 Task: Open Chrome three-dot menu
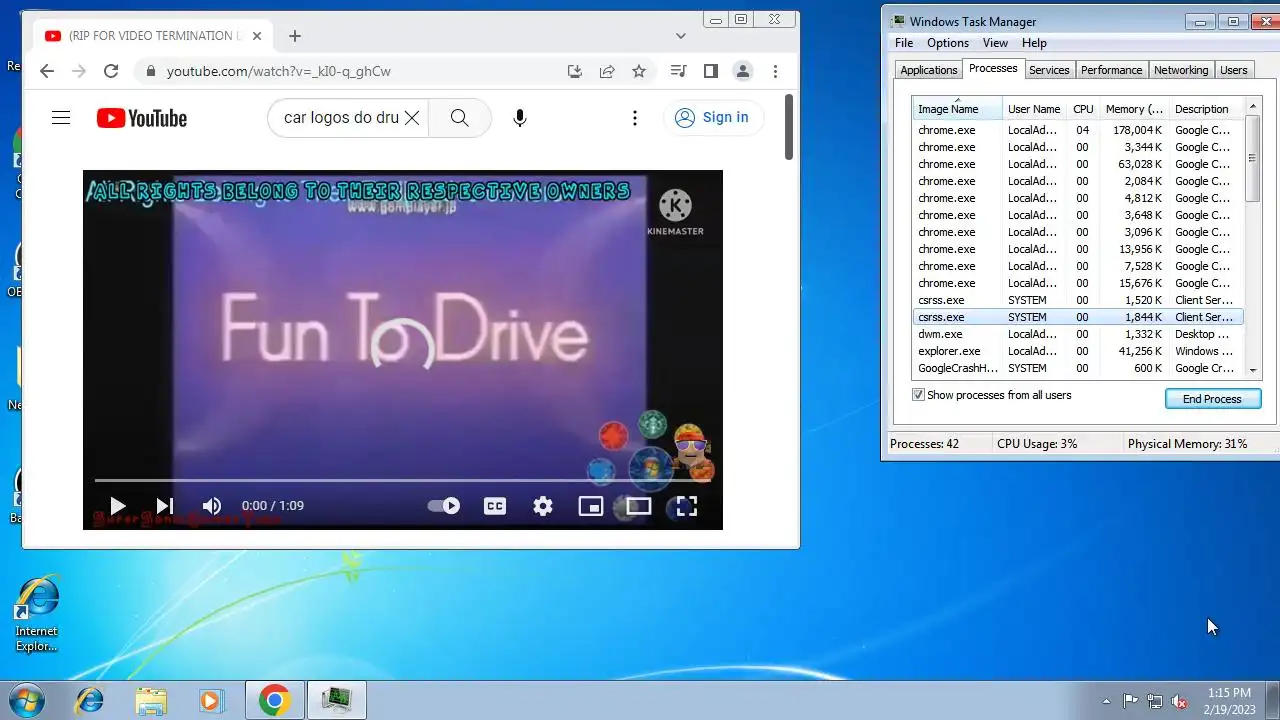[x=775, y=71]
